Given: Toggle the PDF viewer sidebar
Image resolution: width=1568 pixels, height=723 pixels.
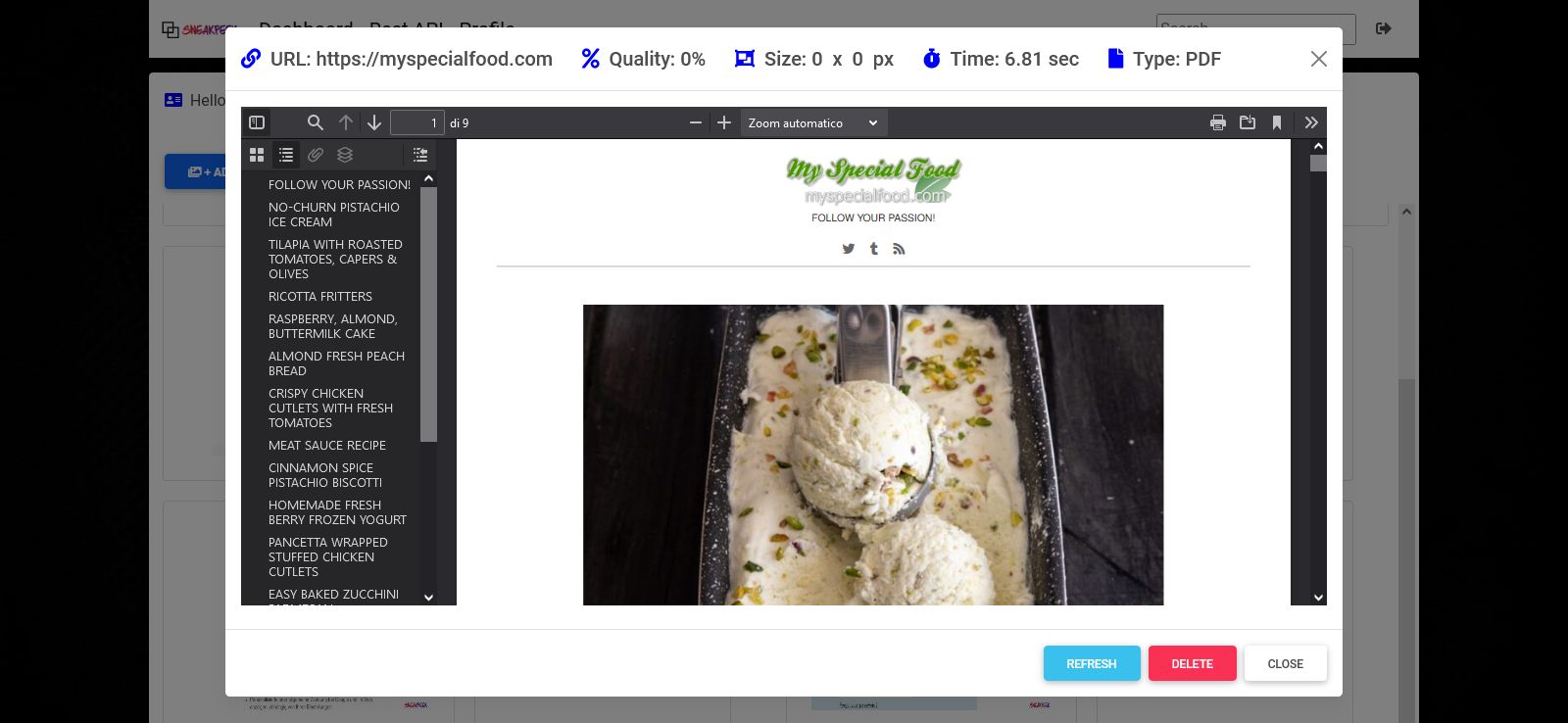Looking at the screenshot, I should [257, 122].
